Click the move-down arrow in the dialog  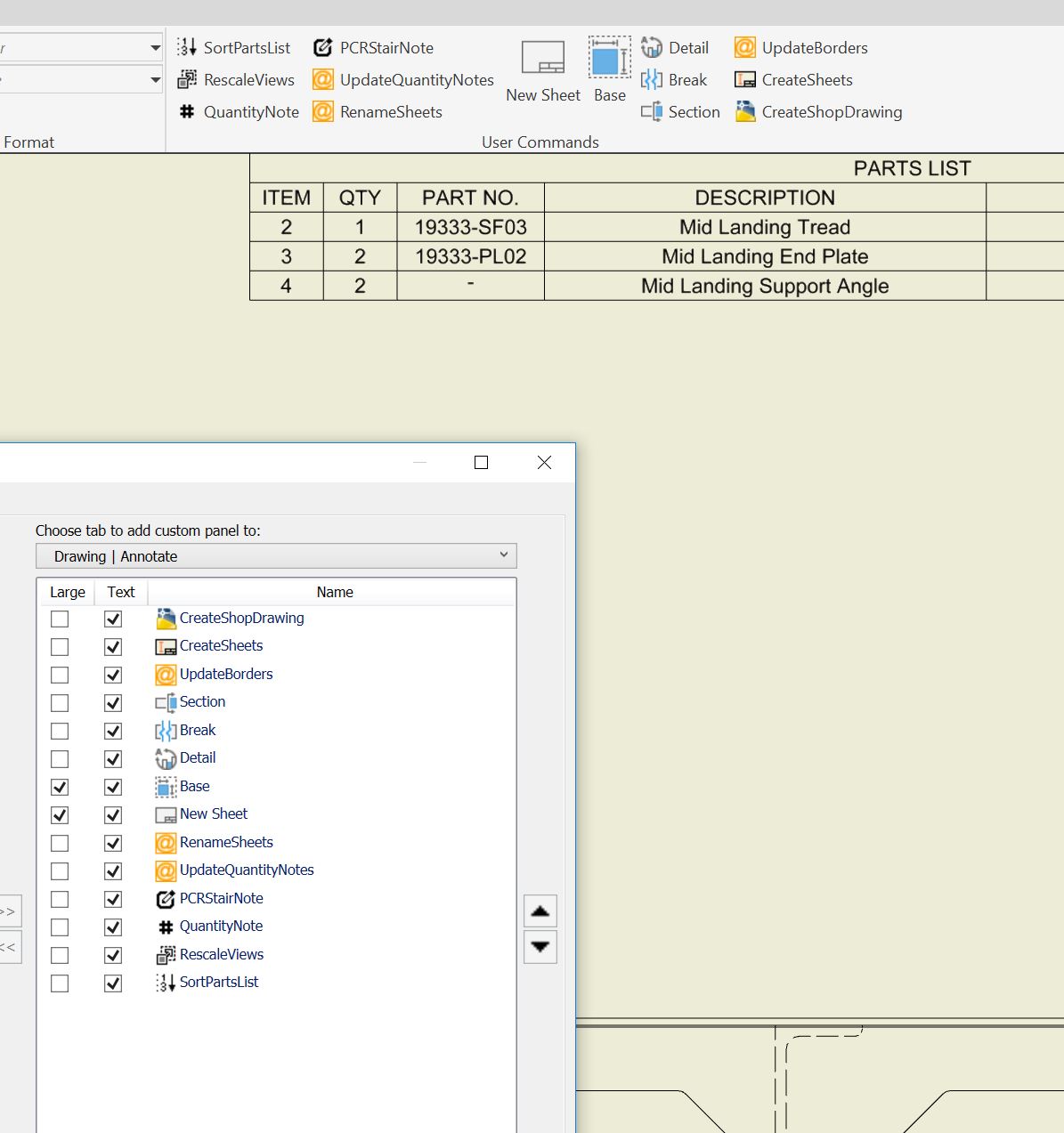540,947
